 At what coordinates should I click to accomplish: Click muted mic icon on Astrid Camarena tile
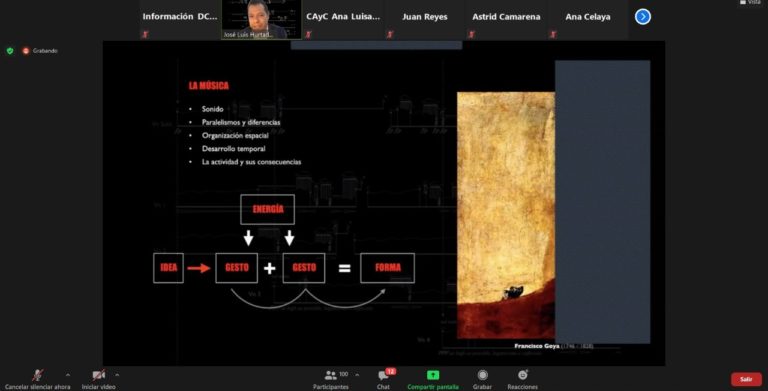(471, 34)
